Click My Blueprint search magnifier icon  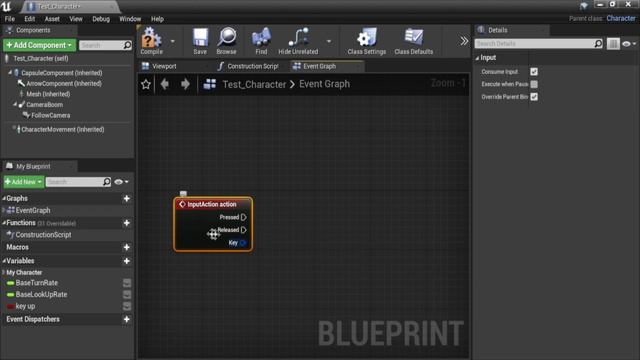click(x=107, y=182)
